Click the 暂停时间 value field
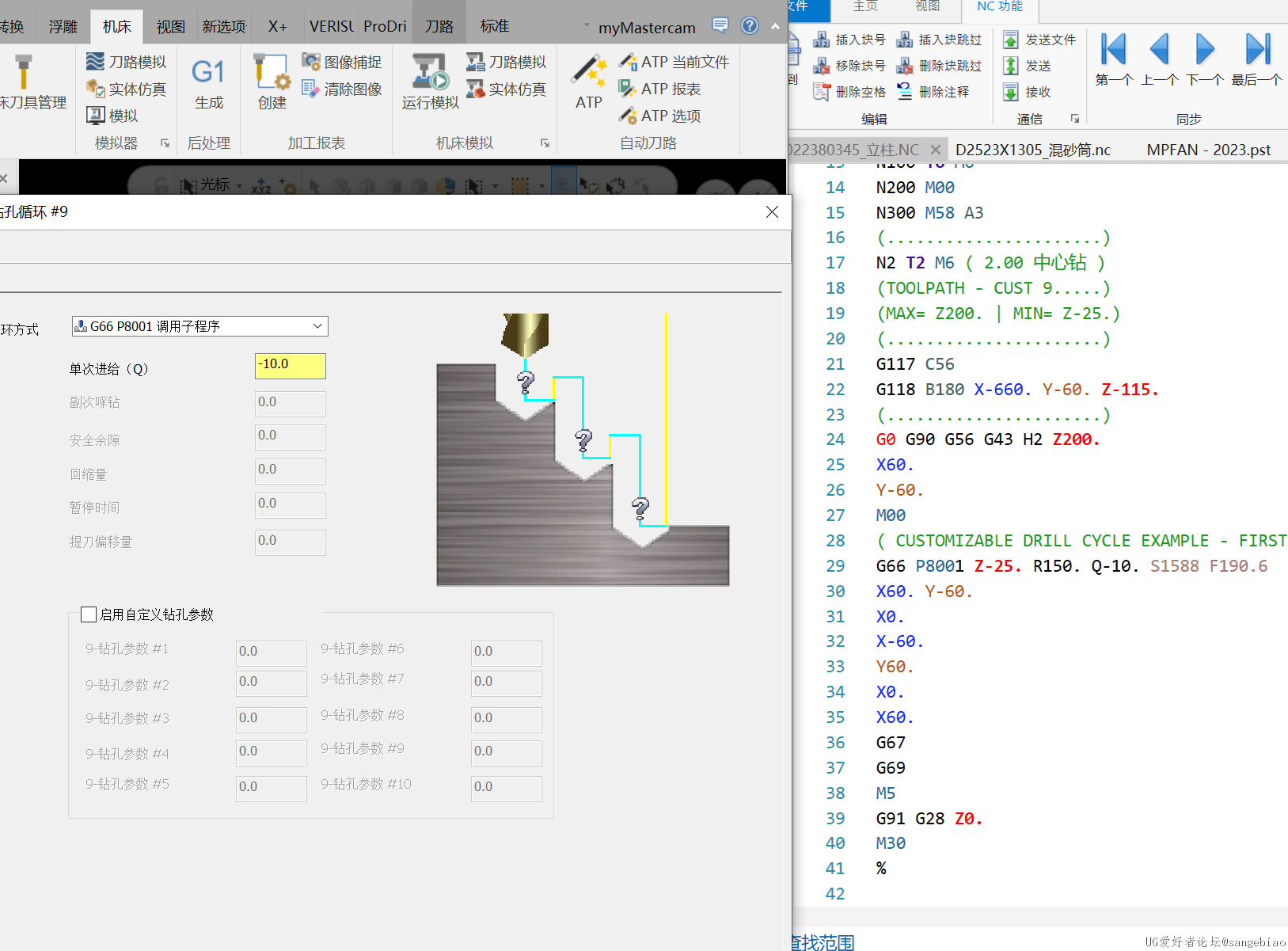This screenshot has width=1288, height=951. click(x=291, y=505)
